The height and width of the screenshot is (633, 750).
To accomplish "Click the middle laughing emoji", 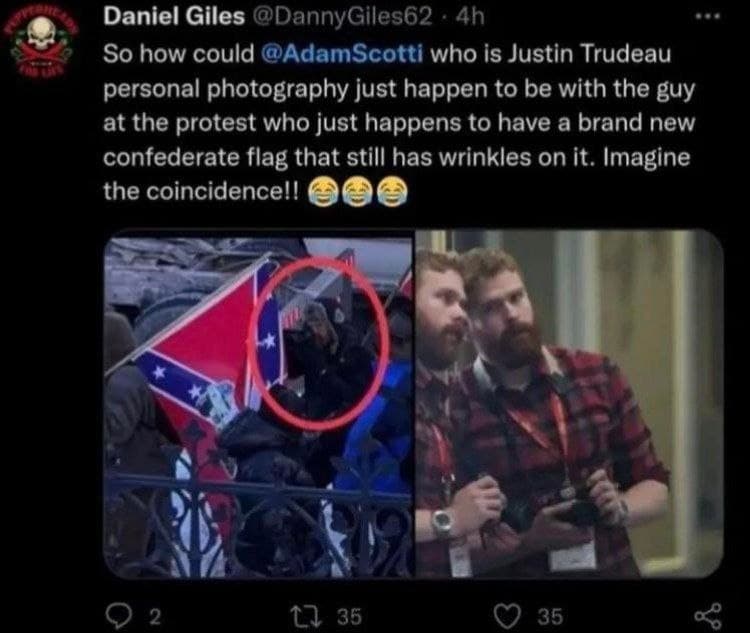I will [x=357, y=192].
